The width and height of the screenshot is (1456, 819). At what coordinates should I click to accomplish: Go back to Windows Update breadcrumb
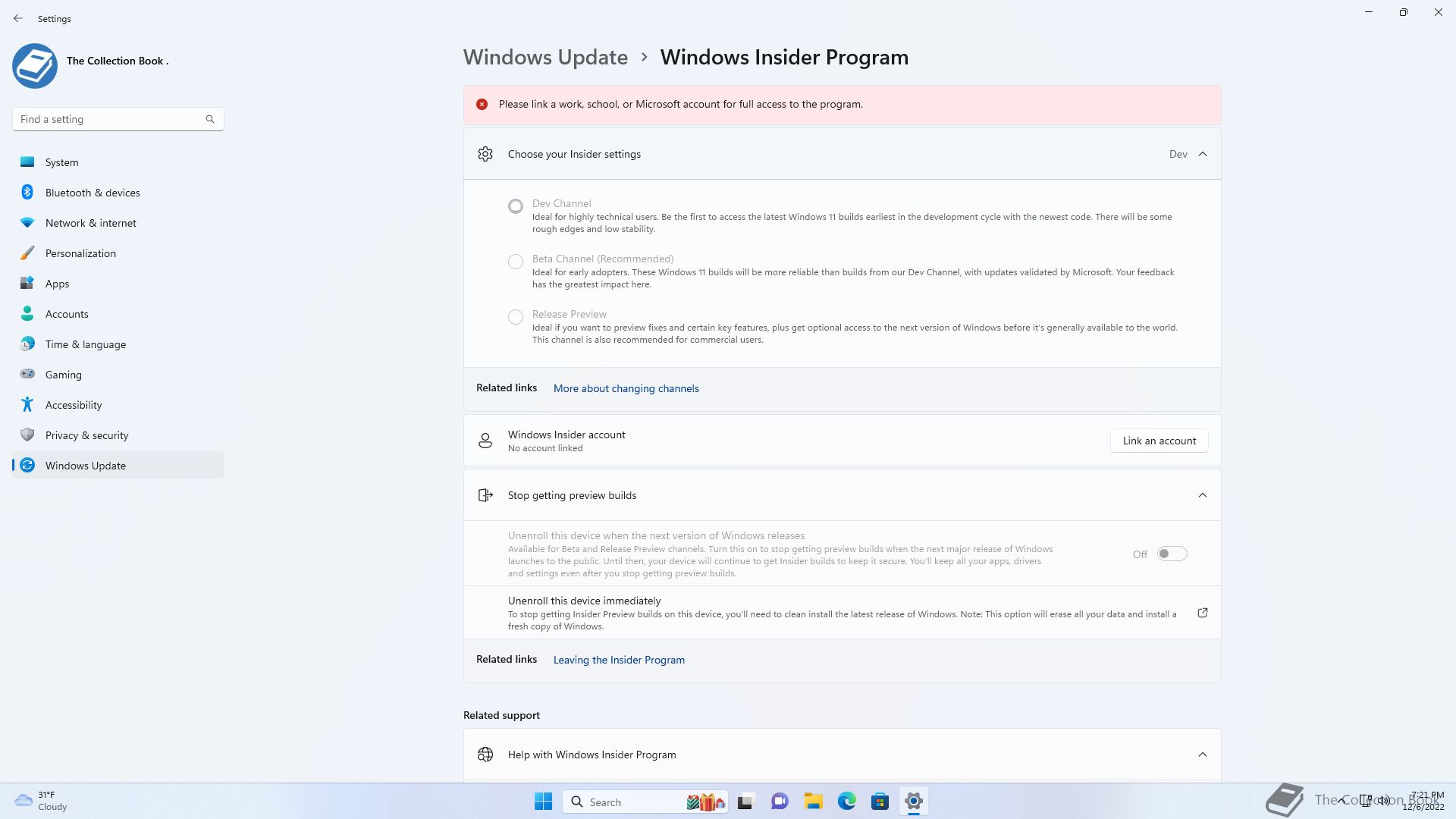coord(545,57)
